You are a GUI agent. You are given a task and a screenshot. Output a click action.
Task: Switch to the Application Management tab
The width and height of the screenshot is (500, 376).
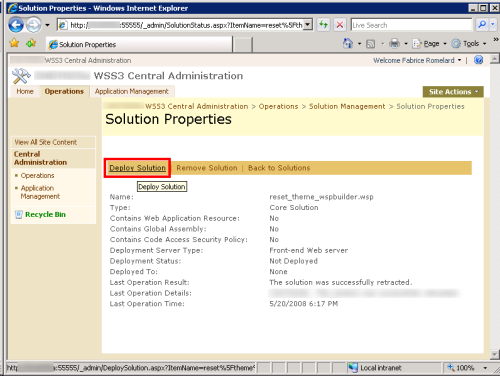132,91
